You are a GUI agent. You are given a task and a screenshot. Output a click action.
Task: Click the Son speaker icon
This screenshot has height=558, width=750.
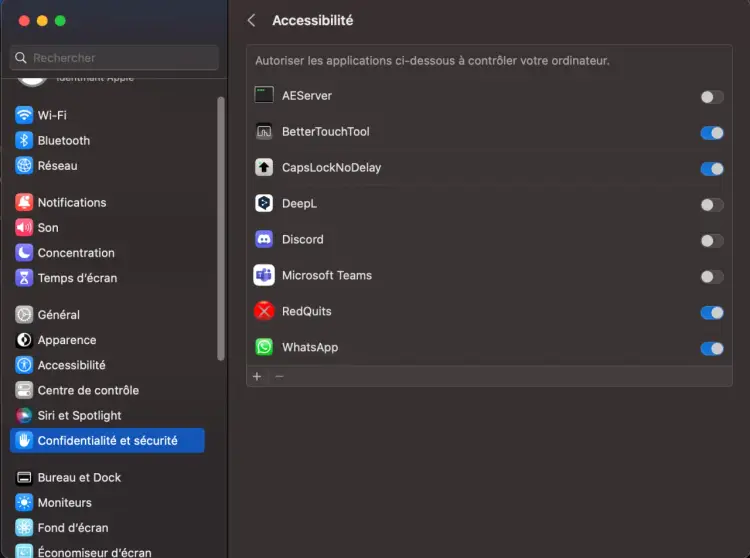(x=24, y=228)
